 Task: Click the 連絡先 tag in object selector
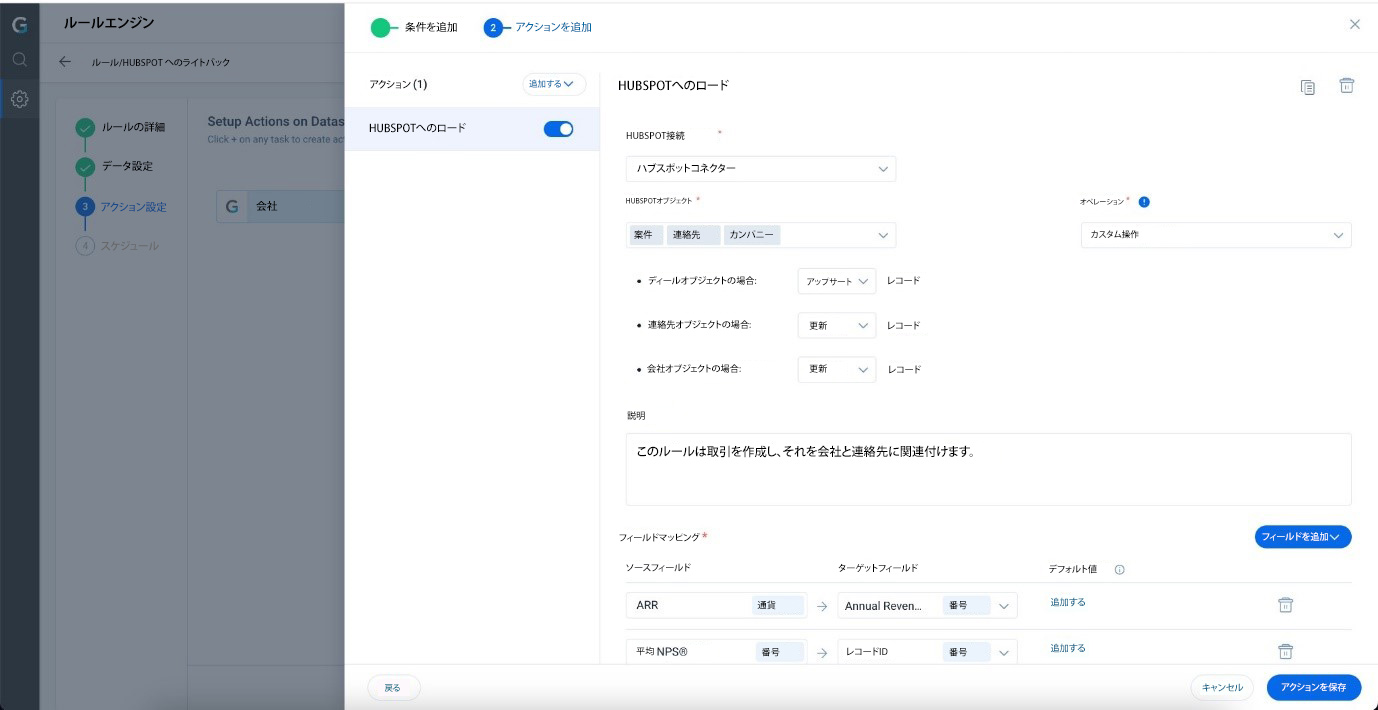click(x=693, y=235)
